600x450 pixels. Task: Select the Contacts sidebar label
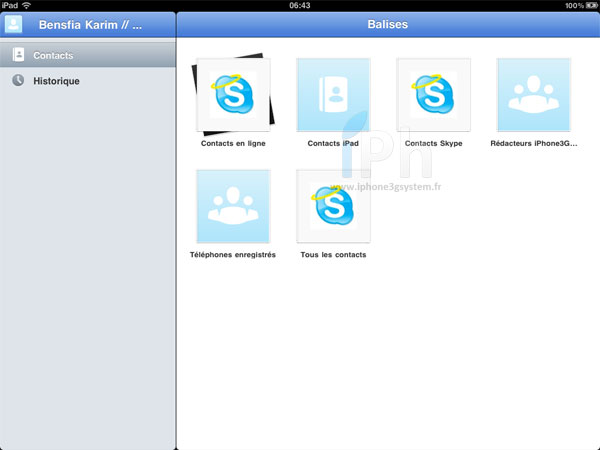click(x=53, y=56)
